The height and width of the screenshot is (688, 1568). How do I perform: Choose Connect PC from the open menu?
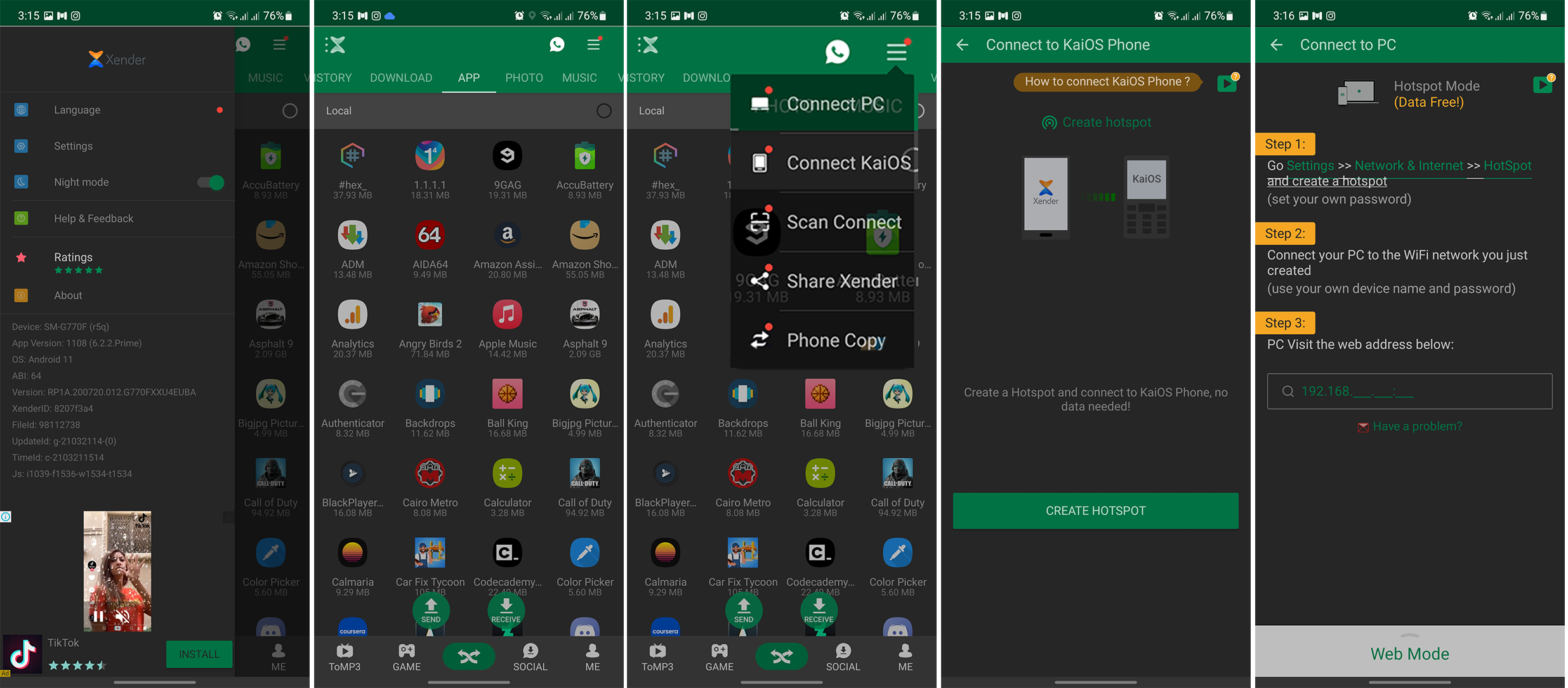point(822,103)
